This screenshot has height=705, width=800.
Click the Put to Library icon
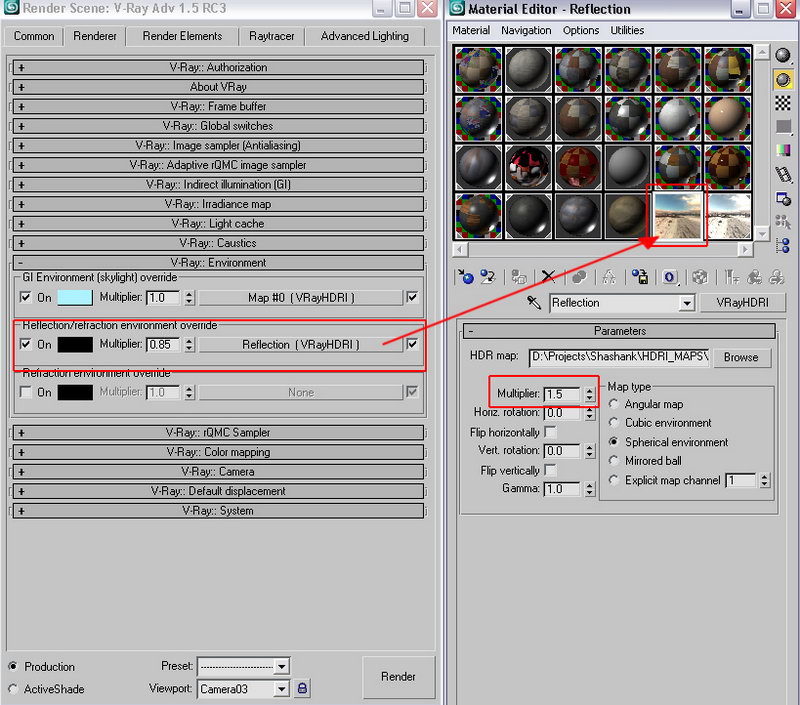640,277
